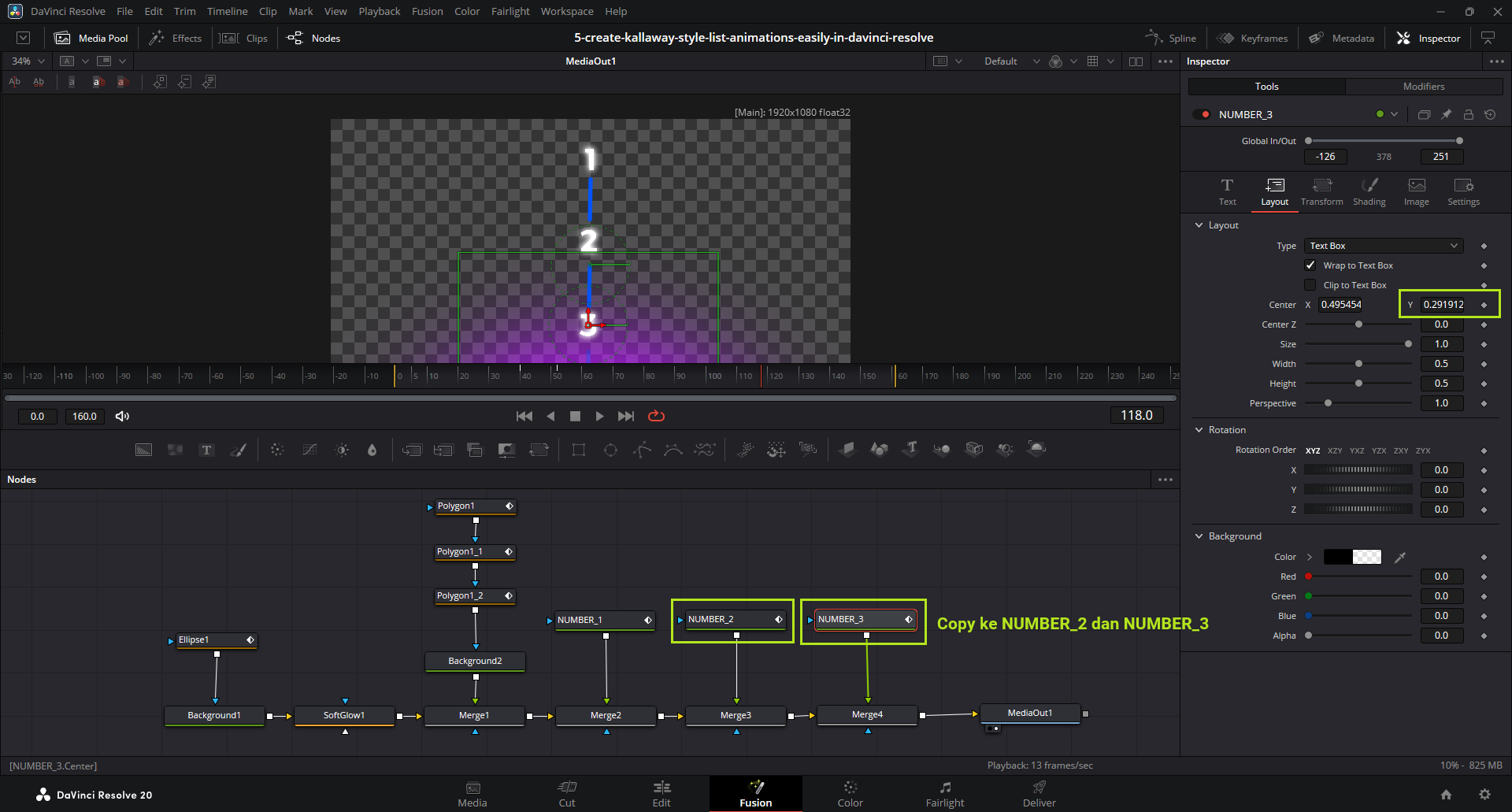The image size is (1512, 812).
Task: Switch to the Modifiers tab
Action: coord(1423,87)
